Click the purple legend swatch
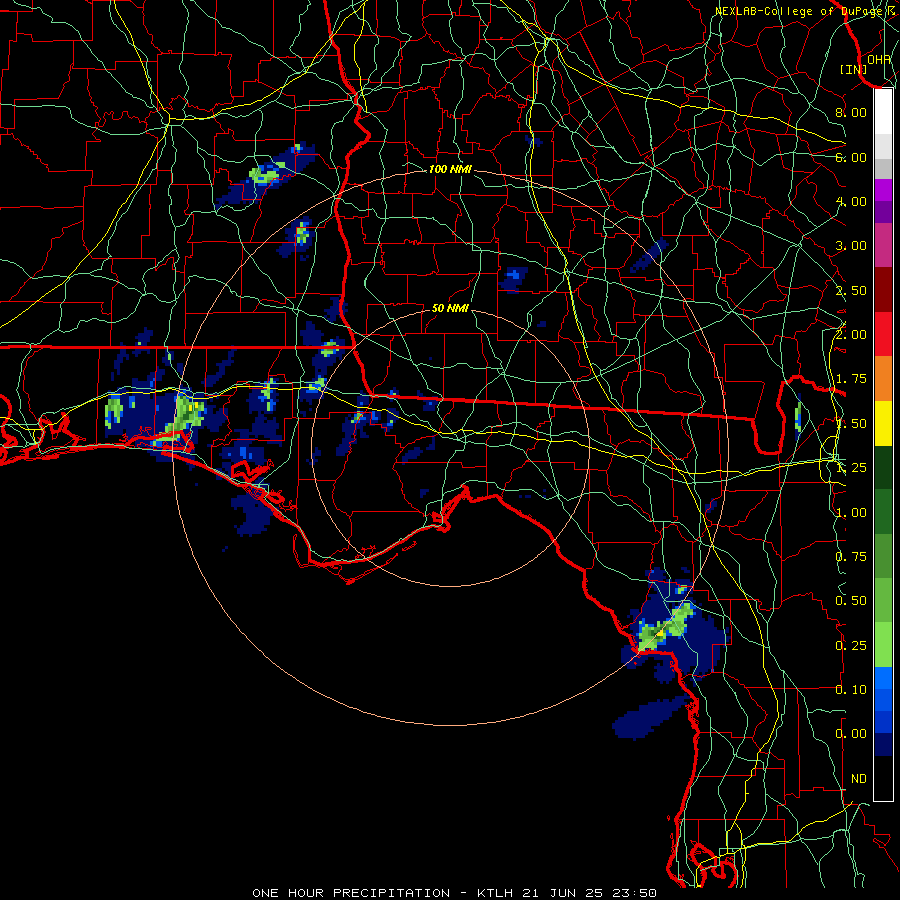Image resolution: width=900 pixels, height=900 pixels. [x=883, y=190]
